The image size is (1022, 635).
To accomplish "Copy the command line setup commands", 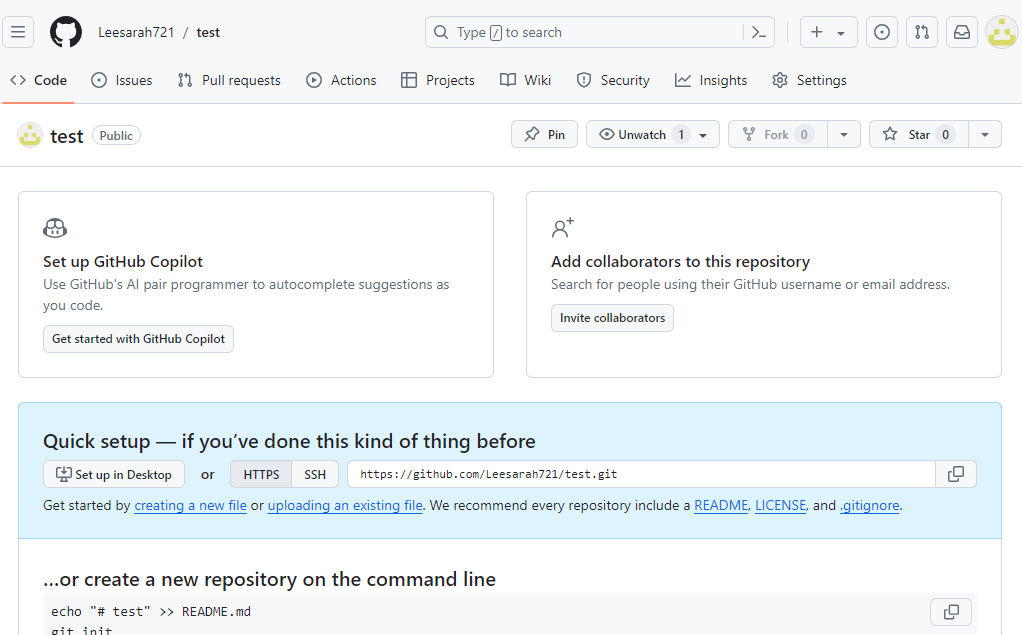I will 951,612.
